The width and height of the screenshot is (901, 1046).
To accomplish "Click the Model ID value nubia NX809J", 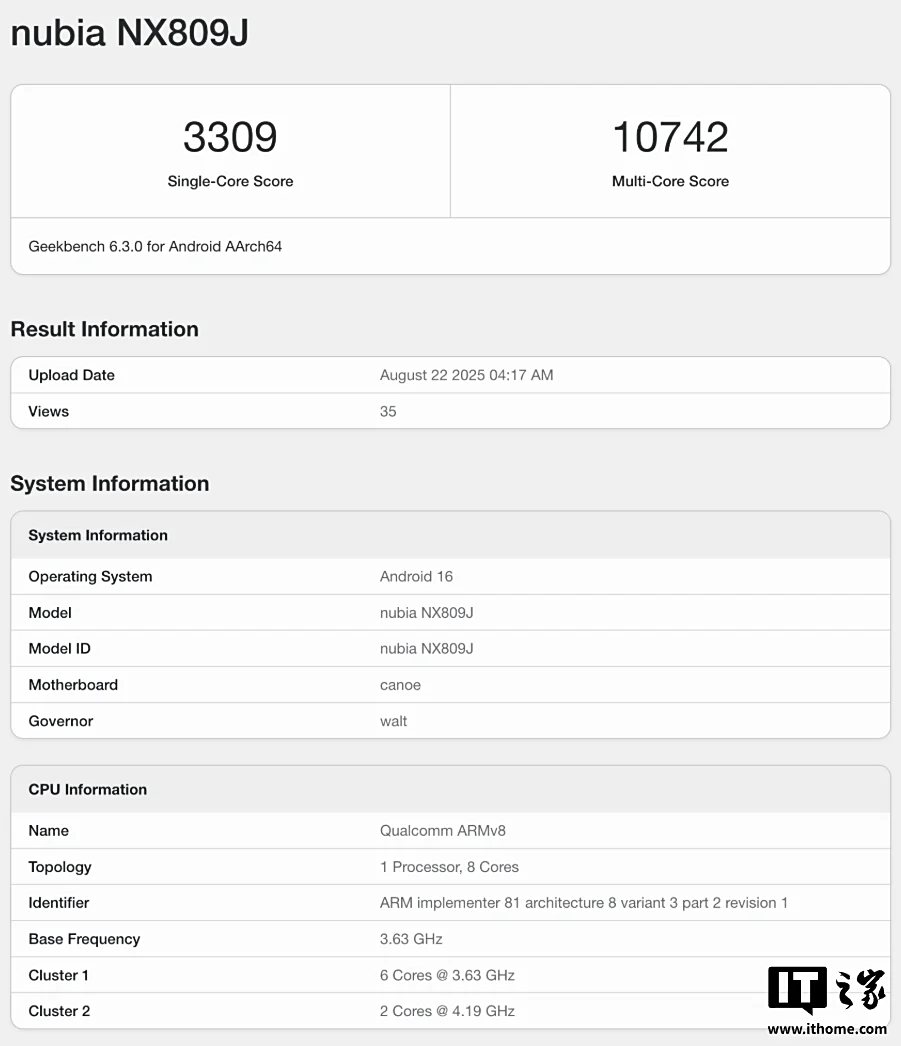I will coord(426,649).
